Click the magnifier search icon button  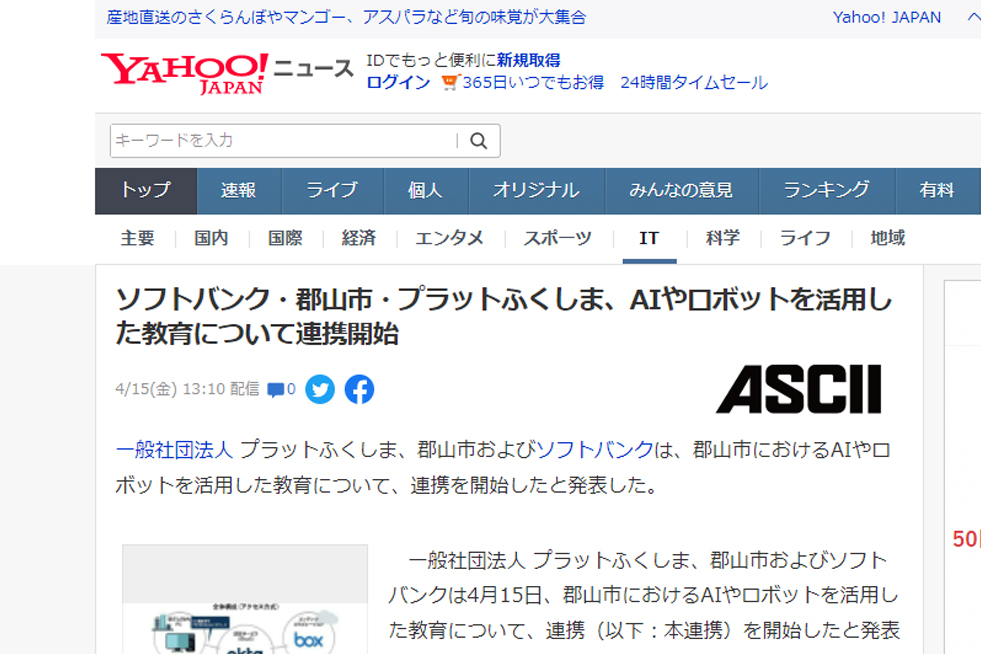479,141
